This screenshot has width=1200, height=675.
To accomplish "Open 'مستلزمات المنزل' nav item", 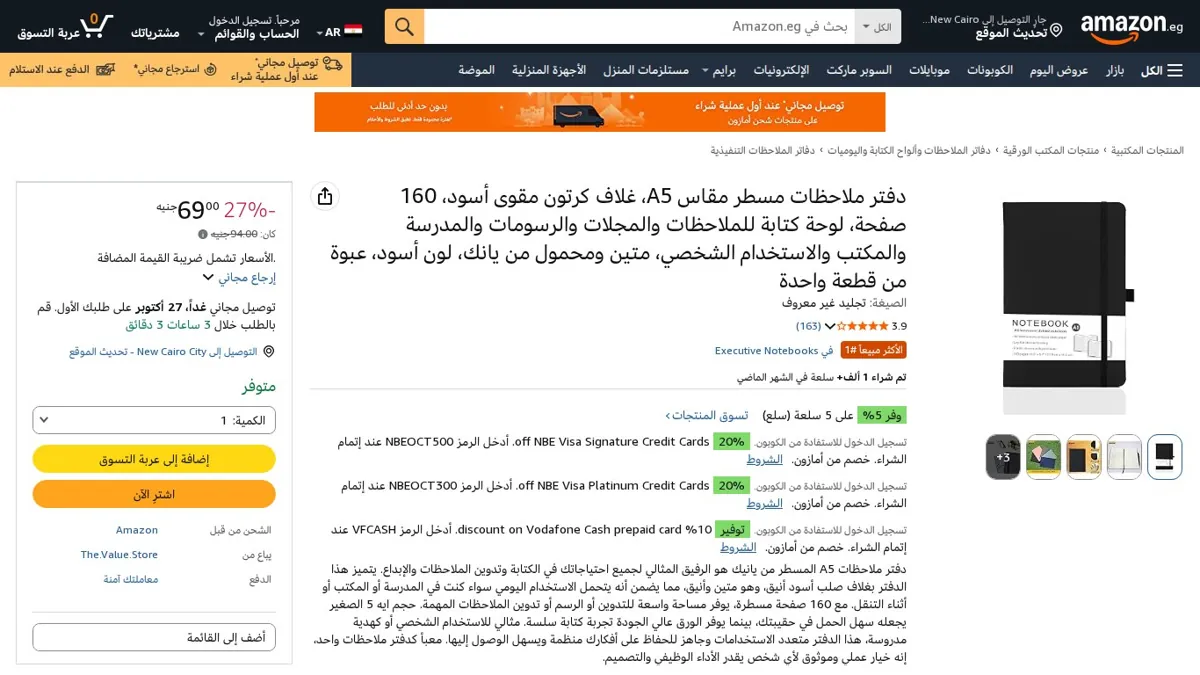I will tap(646, 70).
